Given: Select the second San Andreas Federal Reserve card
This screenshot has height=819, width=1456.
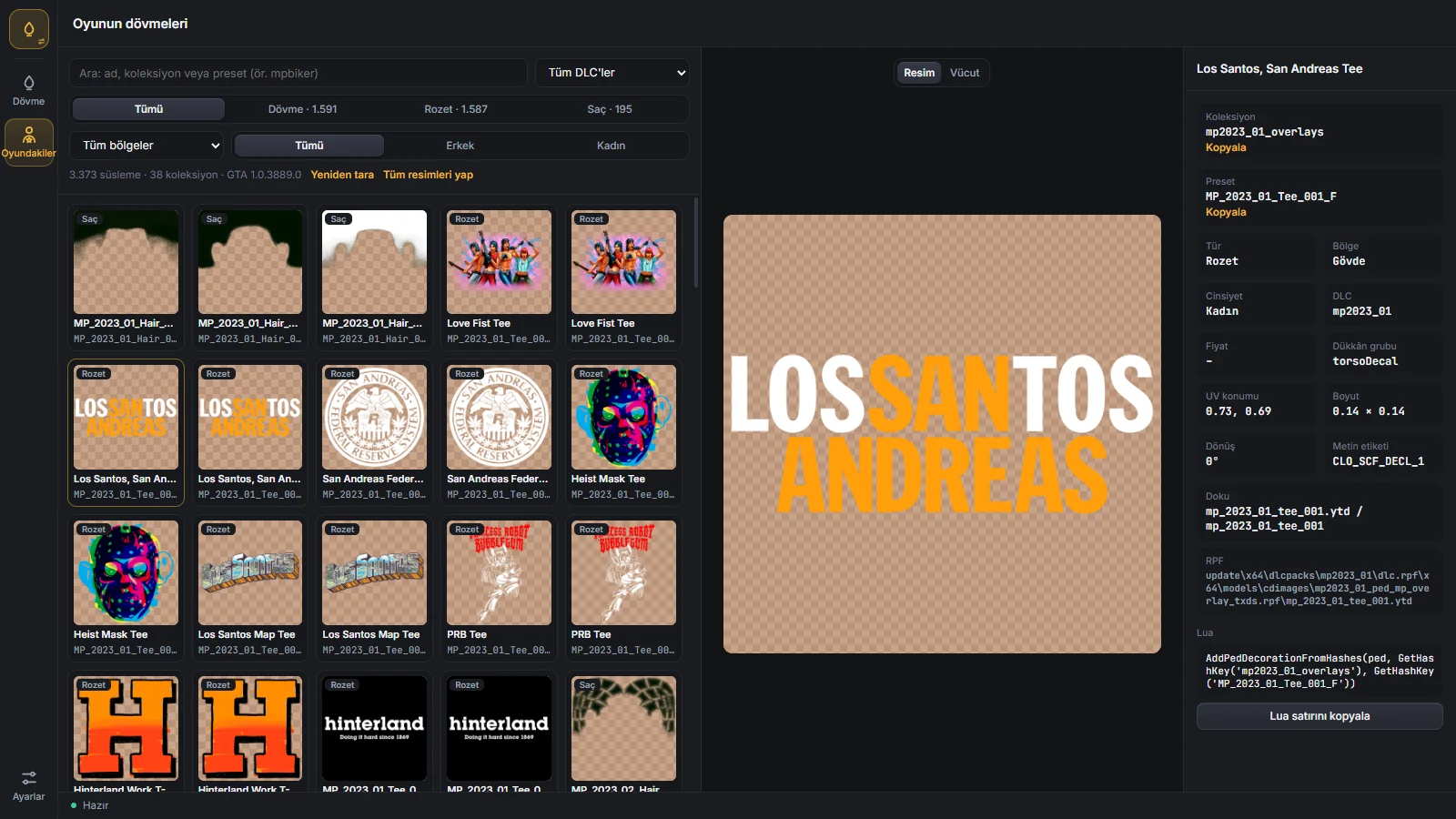Looking at the screenshot, I should click(499, 432).
